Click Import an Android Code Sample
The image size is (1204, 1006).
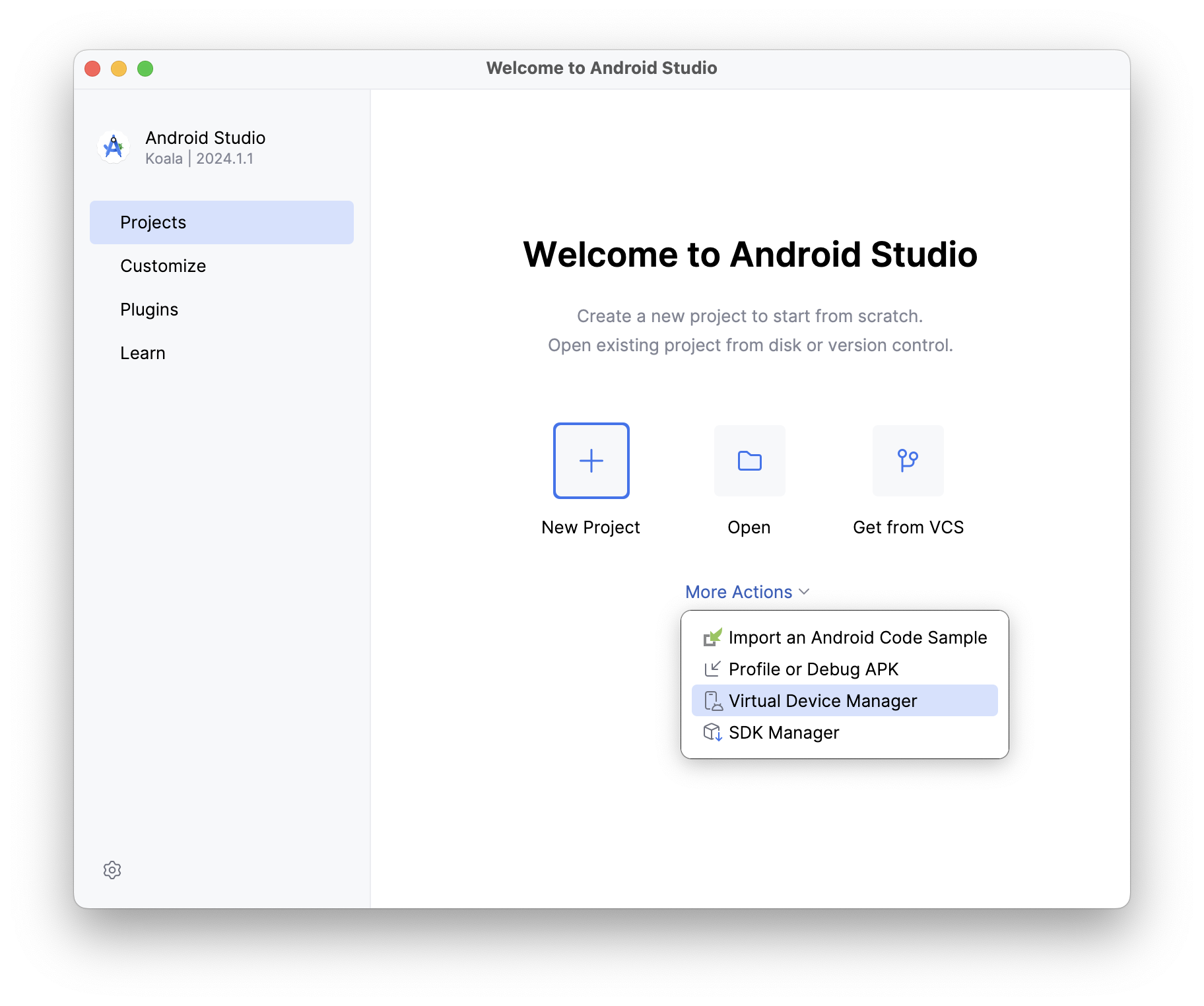coord(857,637)
